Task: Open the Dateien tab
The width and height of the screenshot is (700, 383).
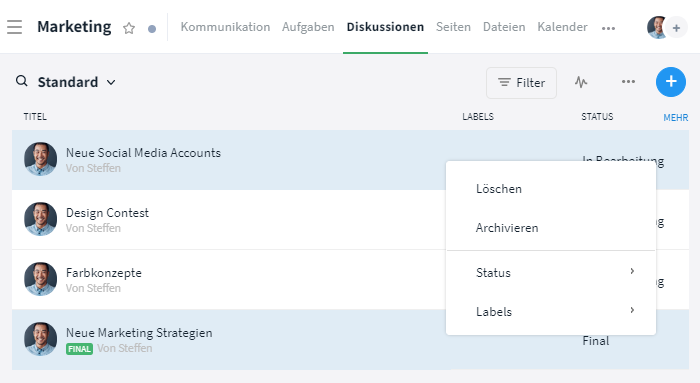Action: coord(504,27)
